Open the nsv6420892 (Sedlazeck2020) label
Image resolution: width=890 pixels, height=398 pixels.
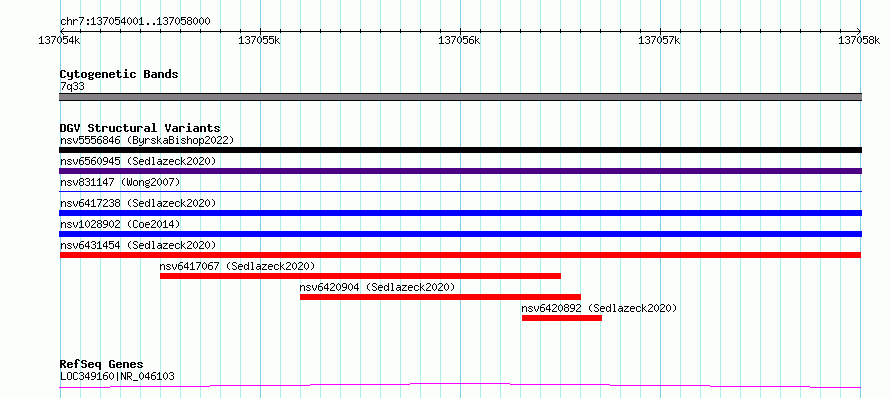(599, 308)
